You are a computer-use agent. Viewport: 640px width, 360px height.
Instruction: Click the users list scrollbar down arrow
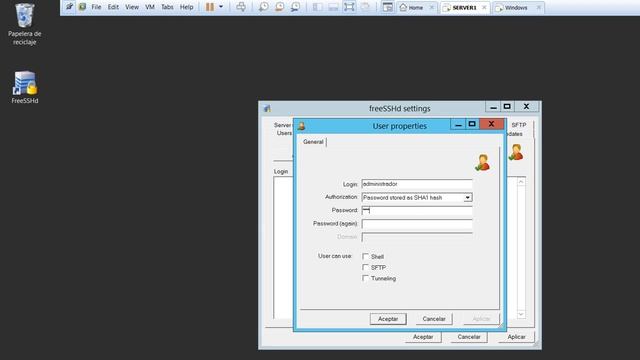(521, 314)
